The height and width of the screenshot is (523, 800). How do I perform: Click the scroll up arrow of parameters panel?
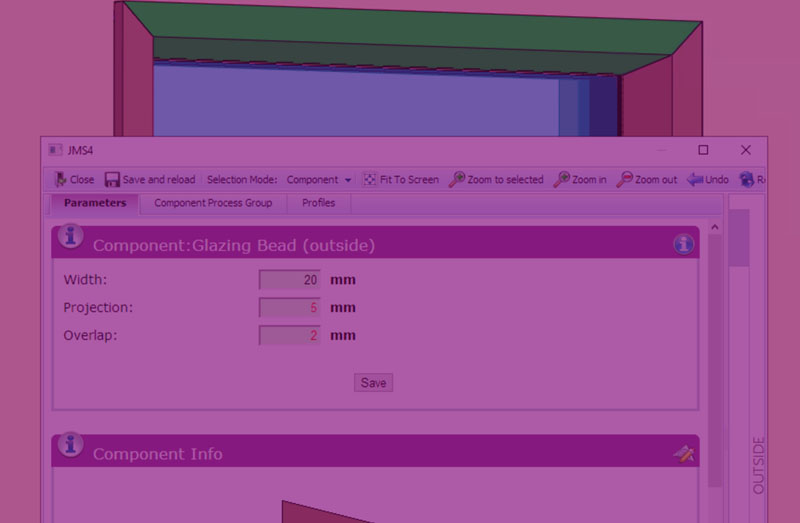715,228
